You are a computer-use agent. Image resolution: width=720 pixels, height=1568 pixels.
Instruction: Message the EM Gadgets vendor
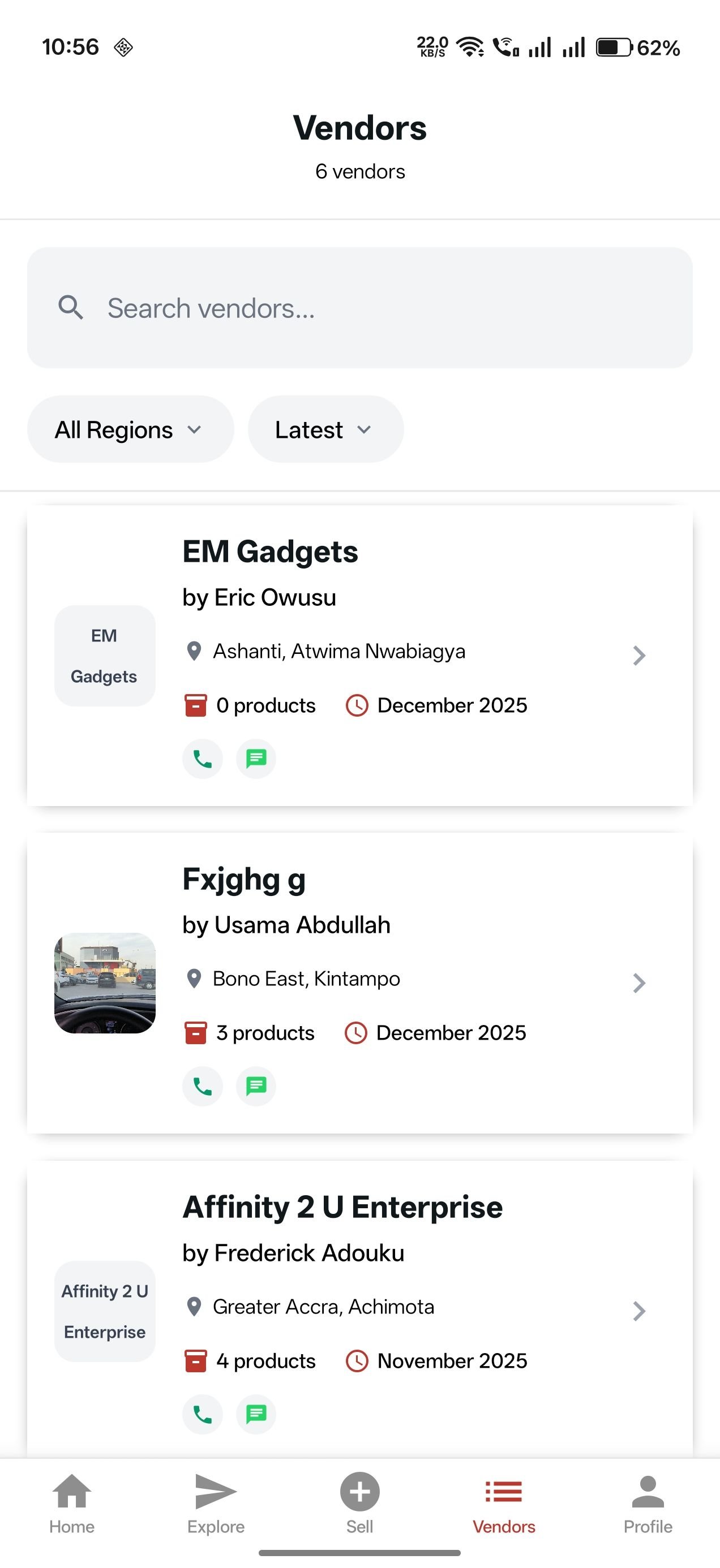pyautogui.click(x=256, y=759)
